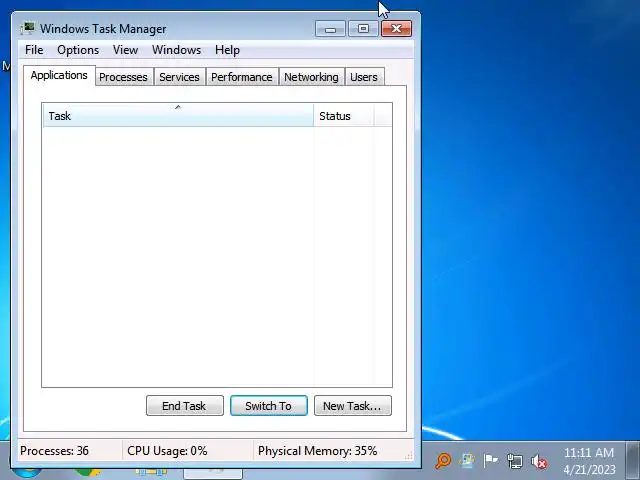Image resolution: width=640 pixels, height=480 pixels.
Task: Open the Help menu
Action: pyautogui.click(x=227, y=50)
